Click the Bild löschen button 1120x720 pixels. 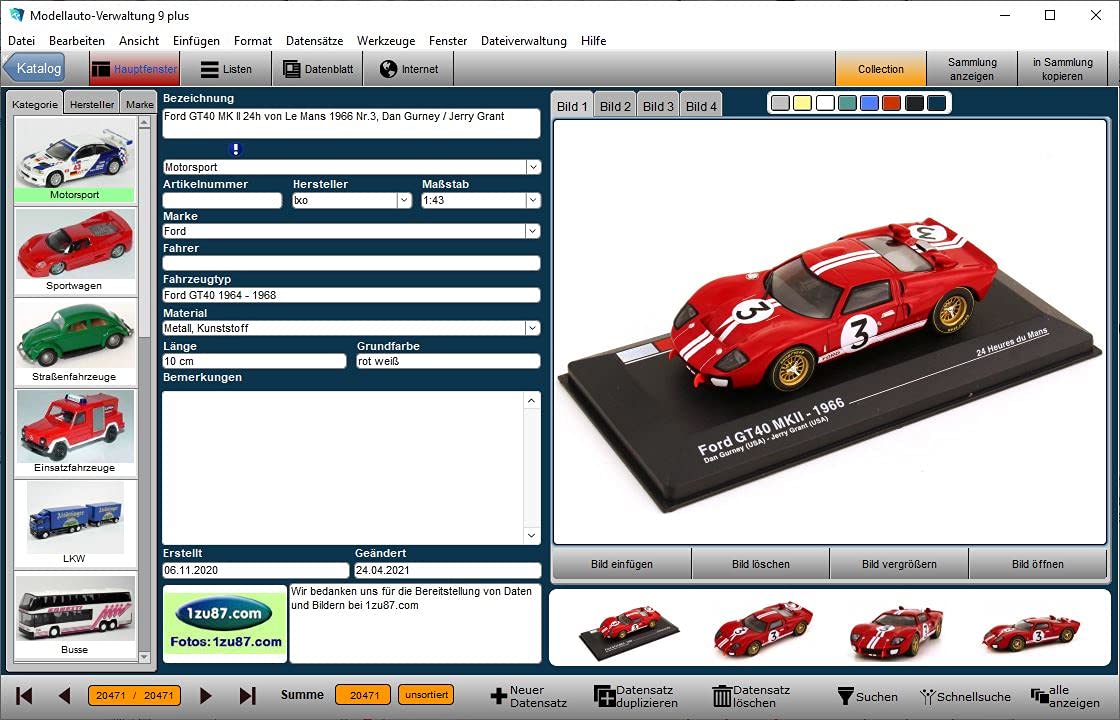pos(761,564)
